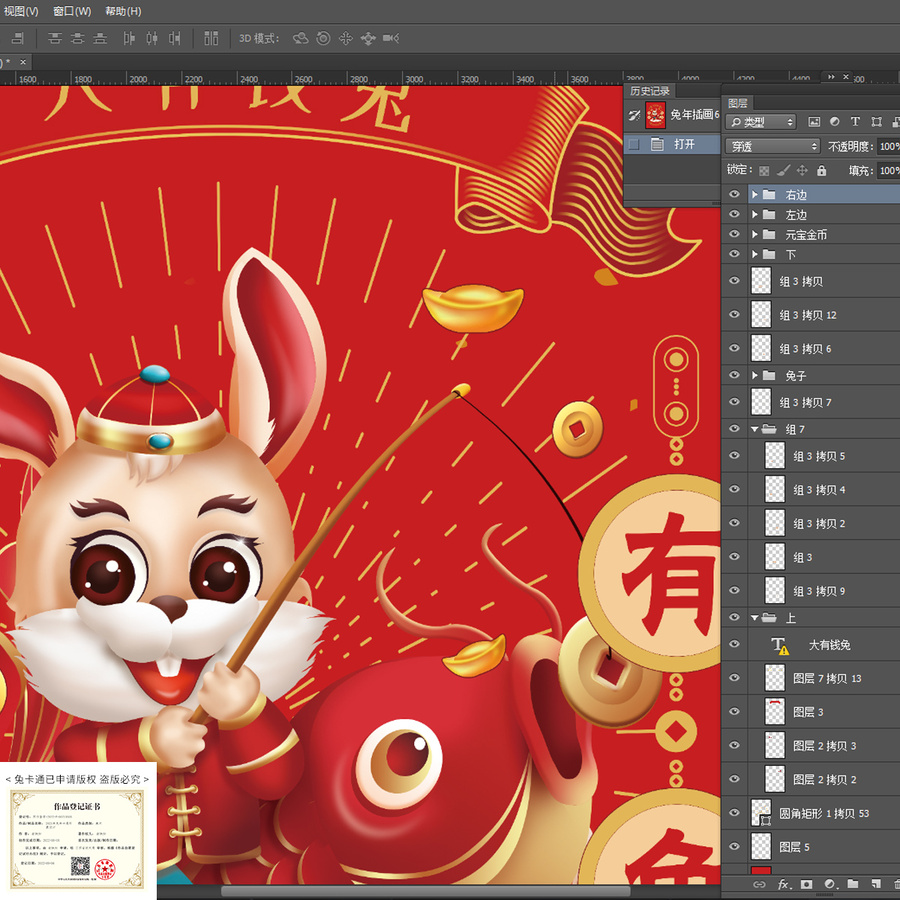
Task: Open the fx layer style menu
Action: tap(783, 884)
